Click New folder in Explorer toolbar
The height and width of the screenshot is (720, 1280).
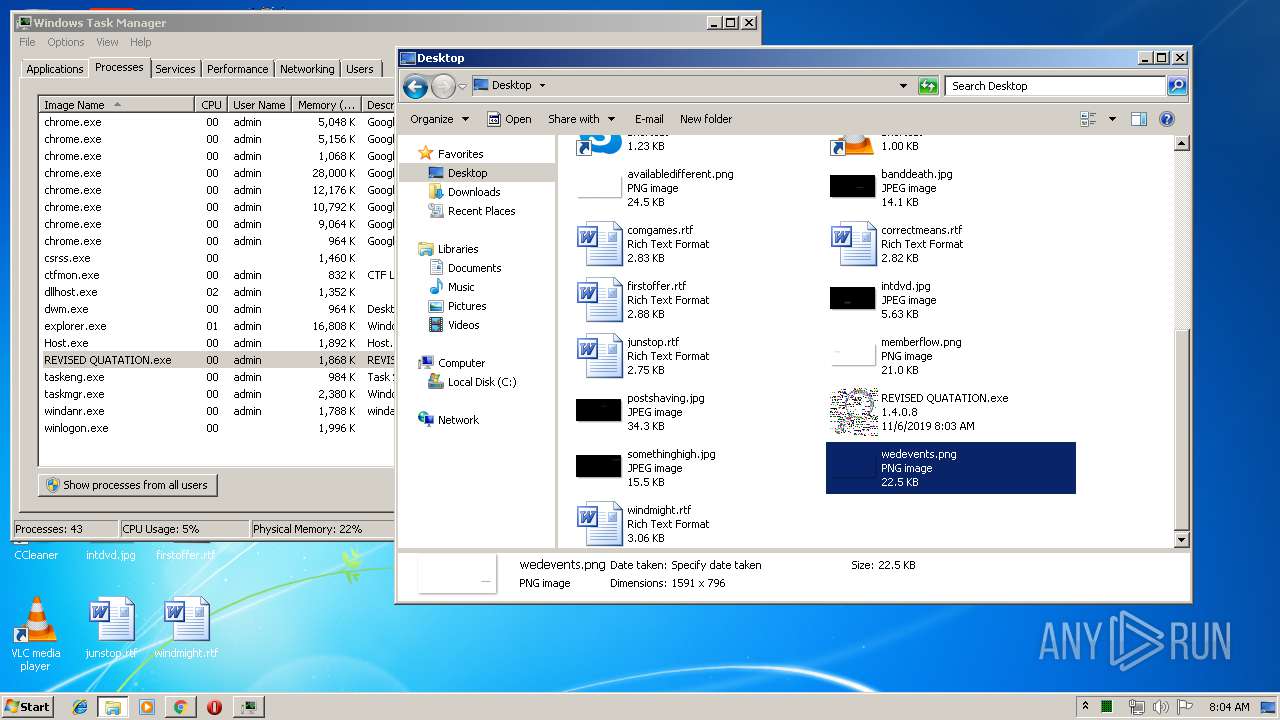click(x=706, y=119)
